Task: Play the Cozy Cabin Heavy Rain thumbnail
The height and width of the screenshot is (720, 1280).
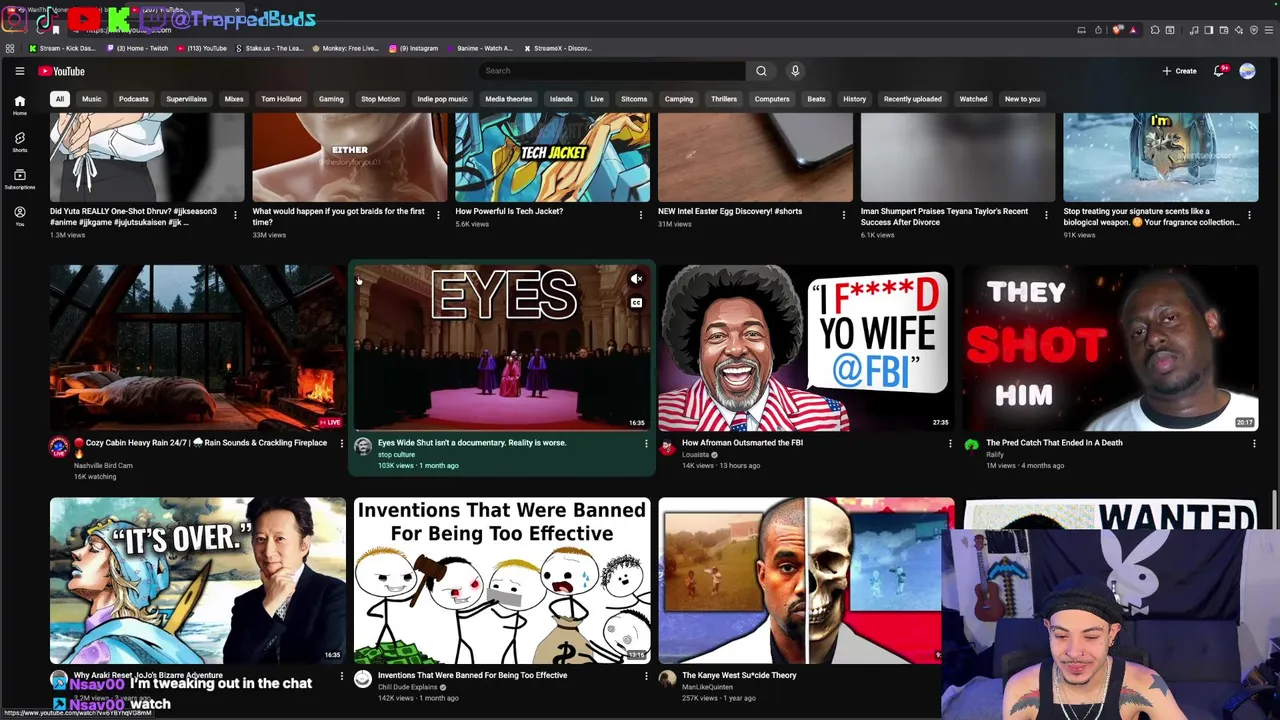Action: (198, 347)
